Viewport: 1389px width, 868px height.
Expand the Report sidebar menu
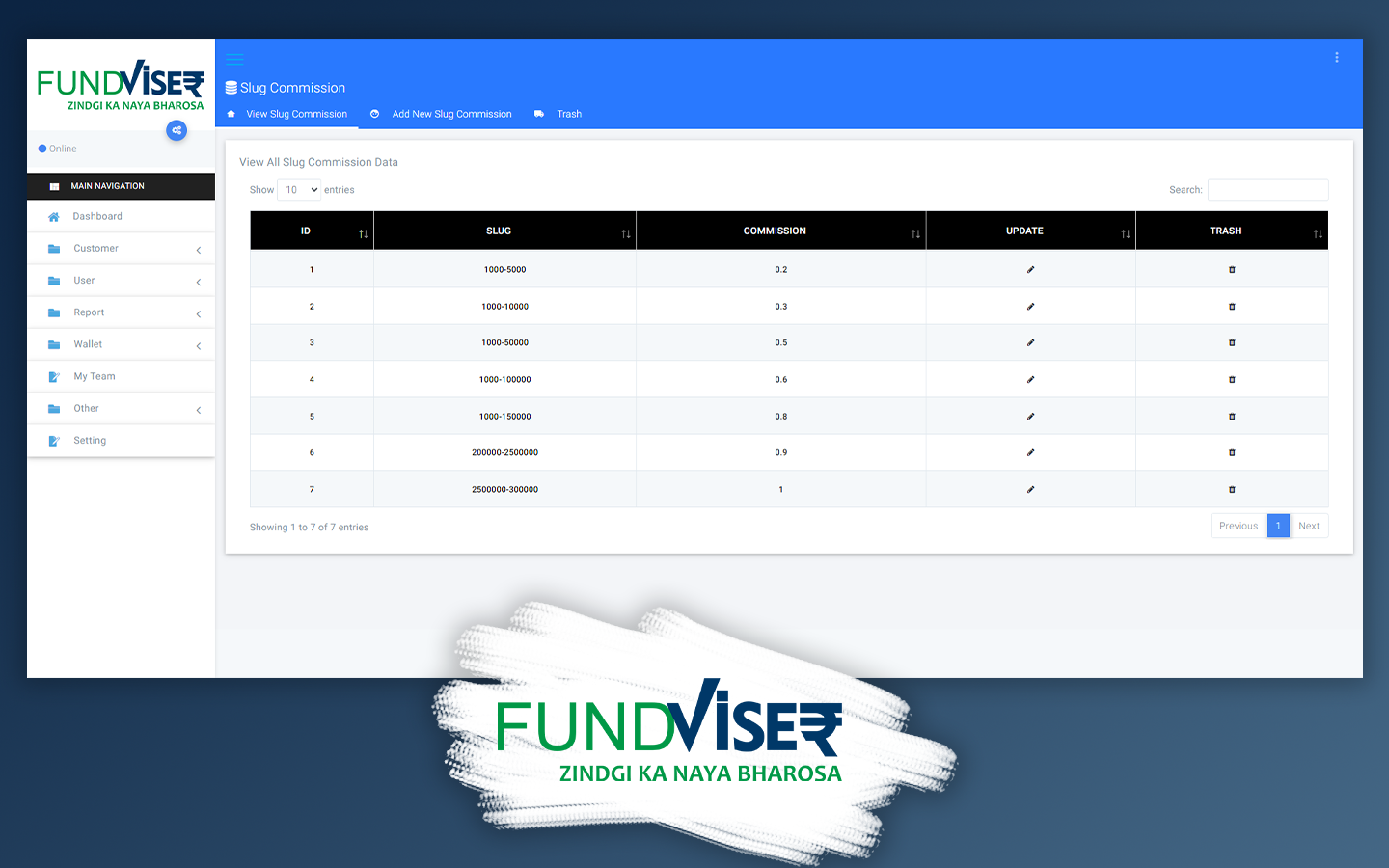(121, 312)
